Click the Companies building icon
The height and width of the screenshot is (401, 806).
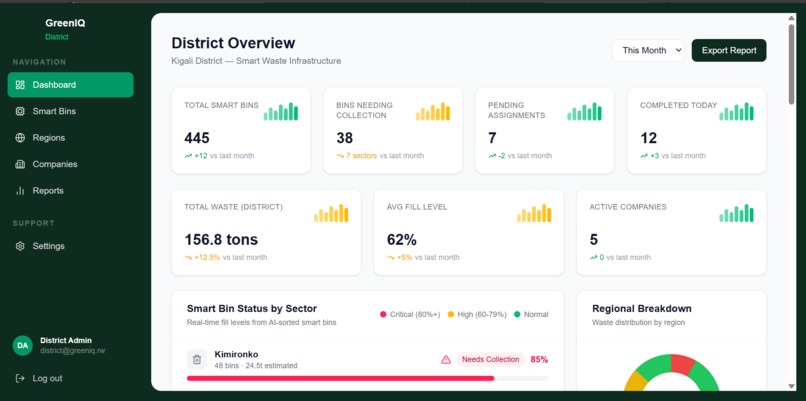20,164
